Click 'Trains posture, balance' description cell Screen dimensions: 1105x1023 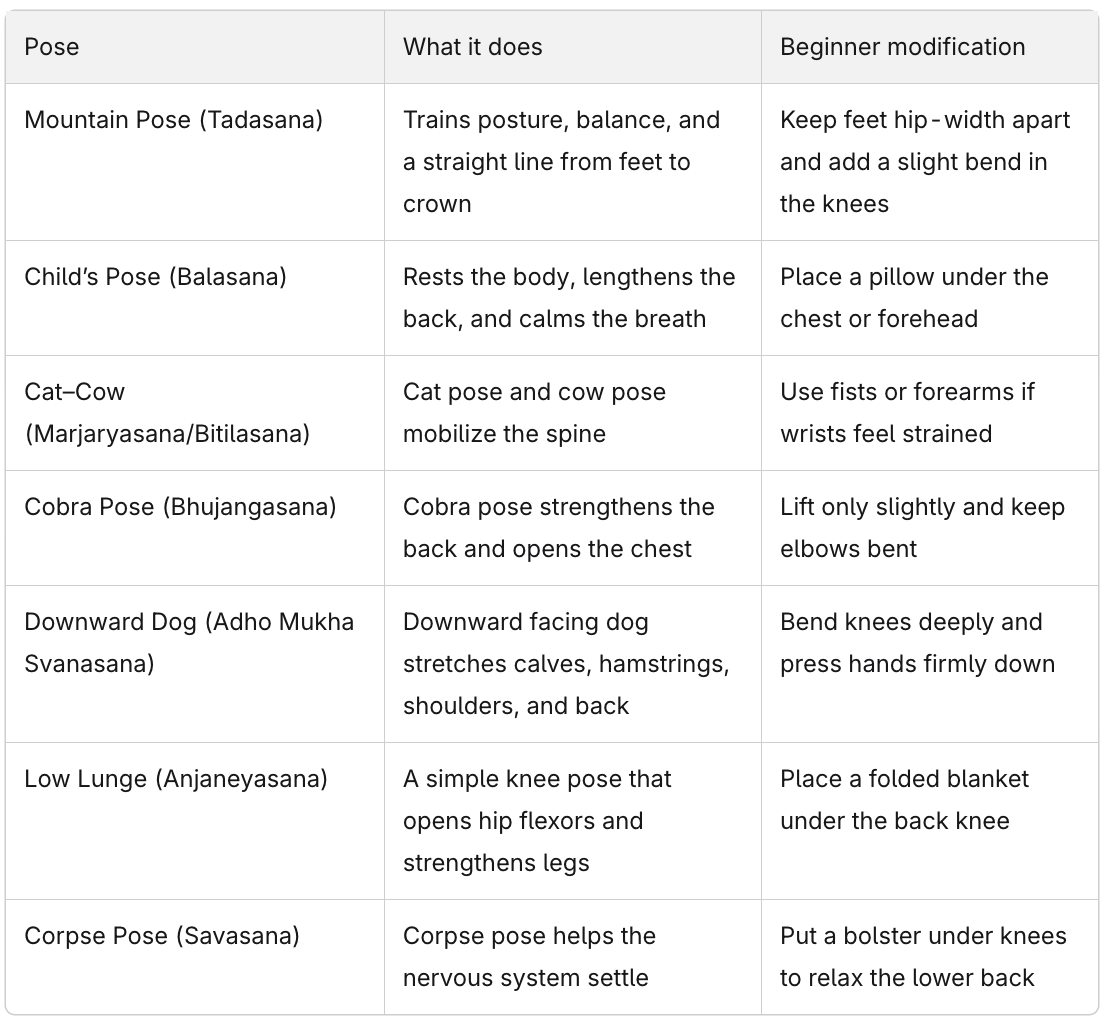572,162
